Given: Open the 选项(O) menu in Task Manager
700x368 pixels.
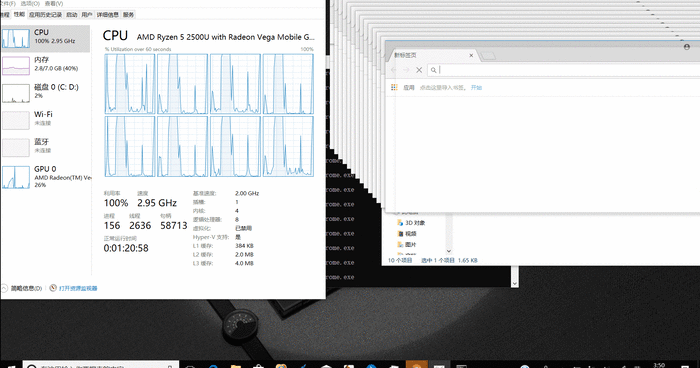Looking at the screenshot, I should [x=30, y=4].
